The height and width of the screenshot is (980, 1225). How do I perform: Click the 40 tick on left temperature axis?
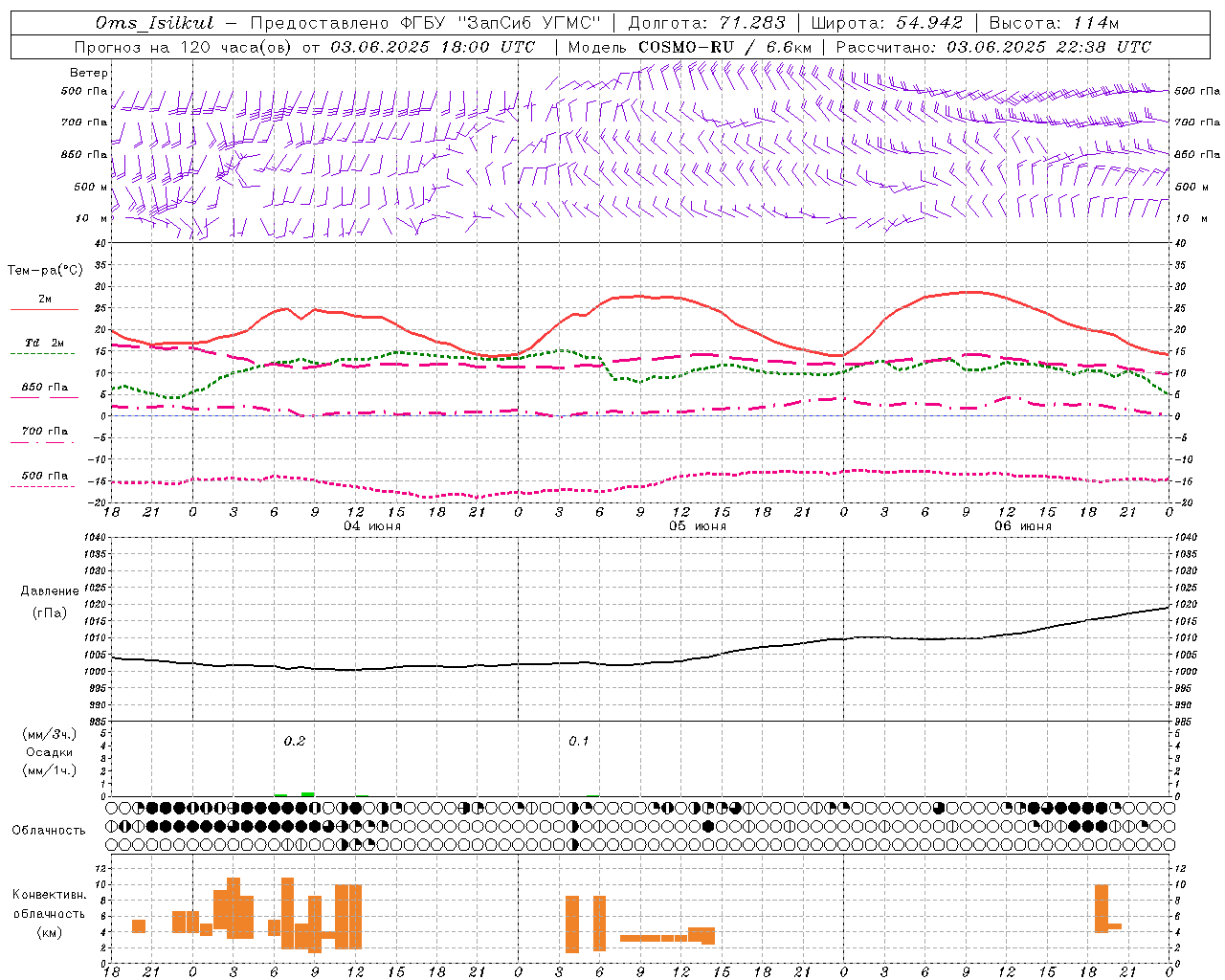tap(100, 243)
